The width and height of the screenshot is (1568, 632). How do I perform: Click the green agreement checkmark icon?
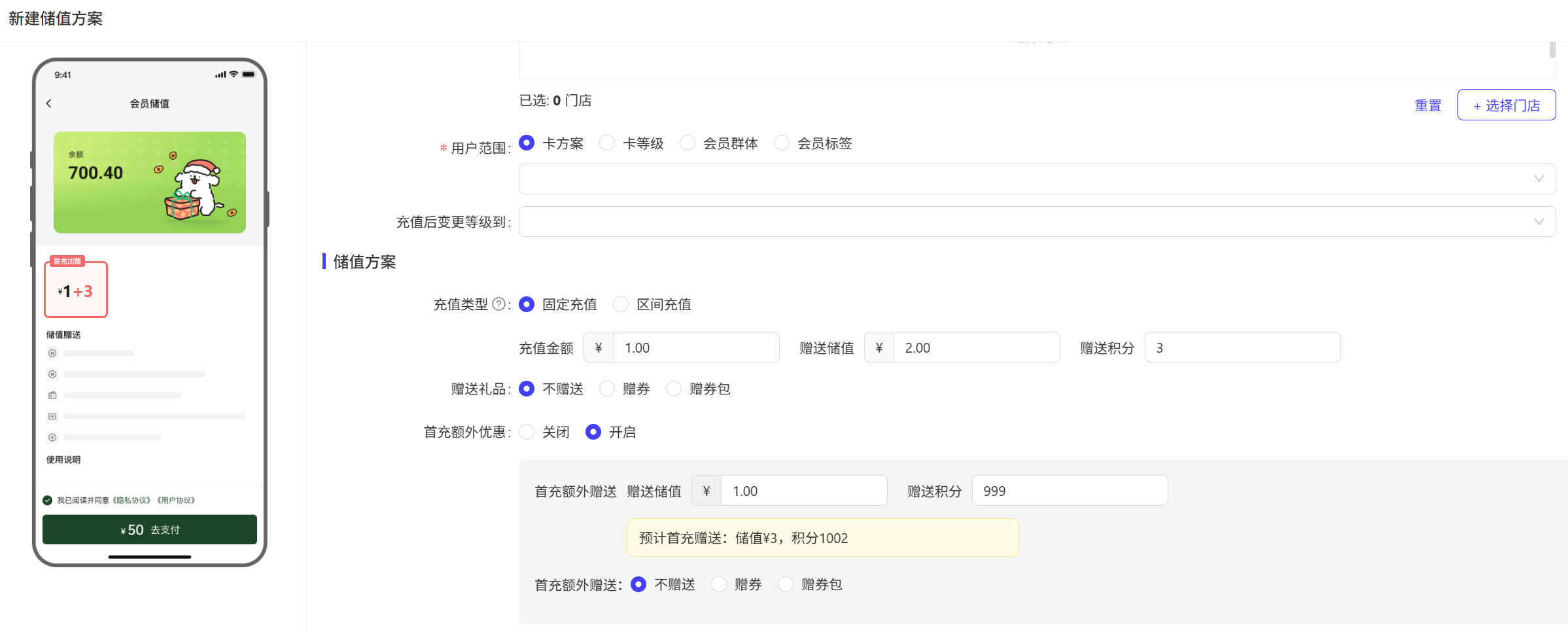click(47, 500)
